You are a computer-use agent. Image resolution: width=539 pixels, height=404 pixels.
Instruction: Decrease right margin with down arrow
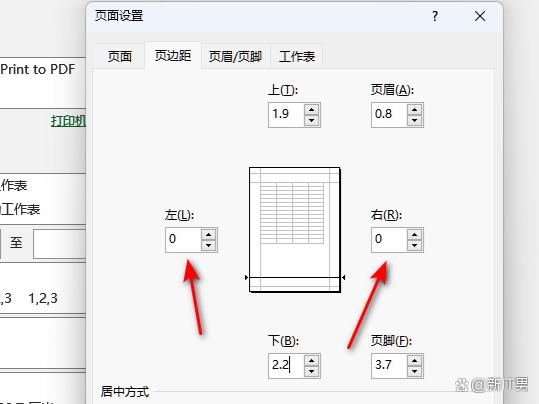pyautogui.click(x=415, y=245)
